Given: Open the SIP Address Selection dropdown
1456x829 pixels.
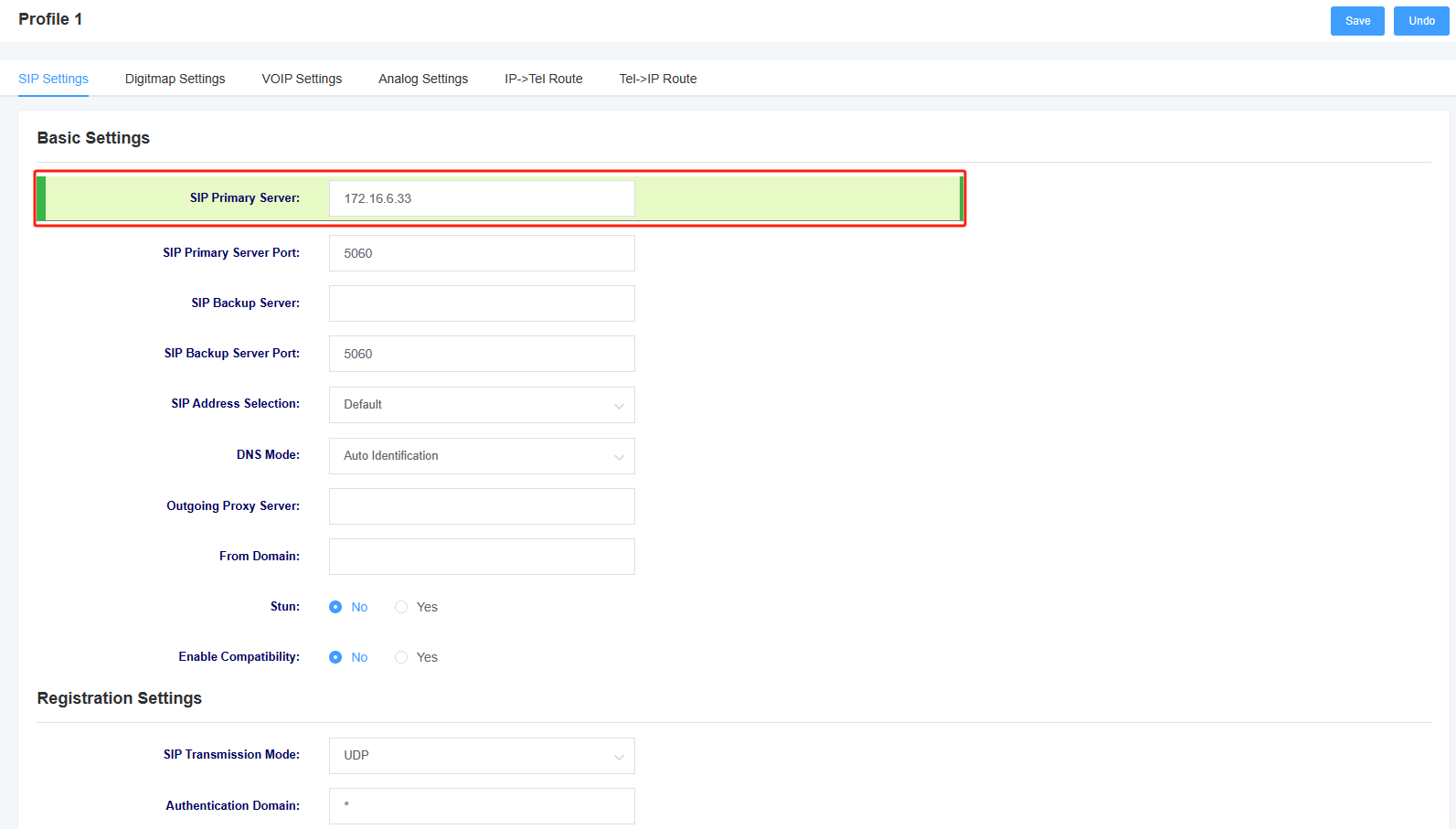Looking at the screenshot, I should (482, 405).
